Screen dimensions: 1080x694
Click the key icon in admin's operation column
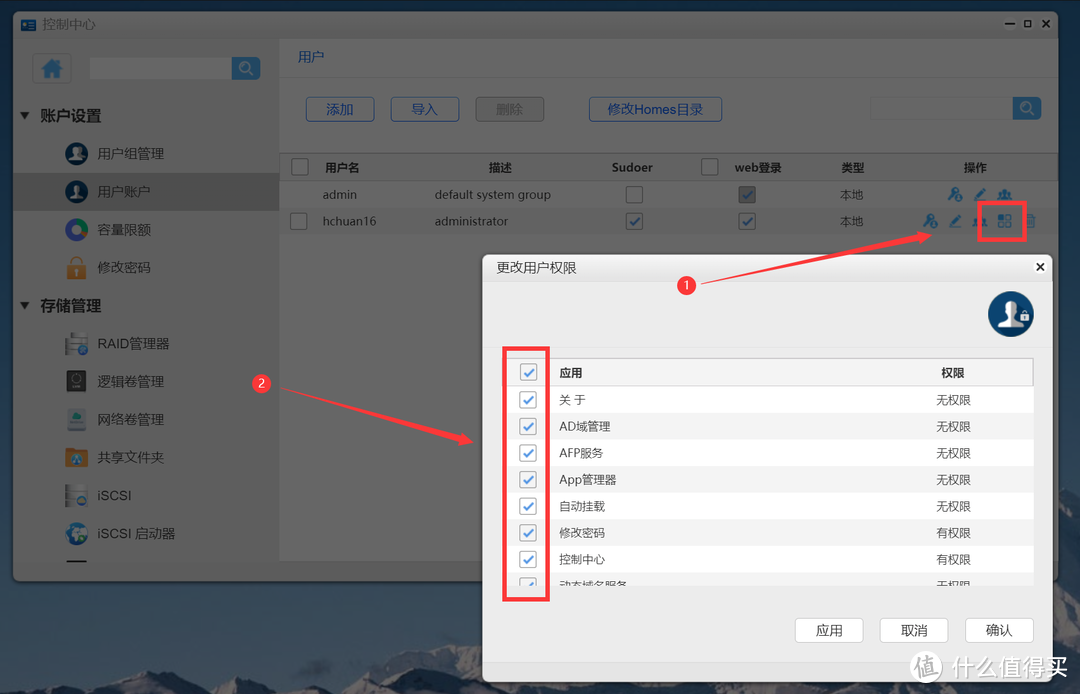tap(953, 194)
